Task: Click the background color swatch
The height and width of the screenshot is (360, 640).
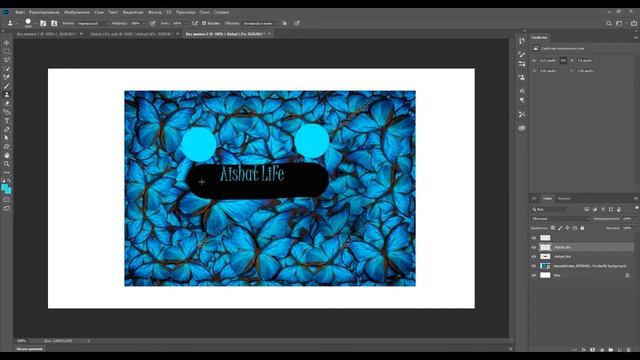Action: click(x=9, y=191)
